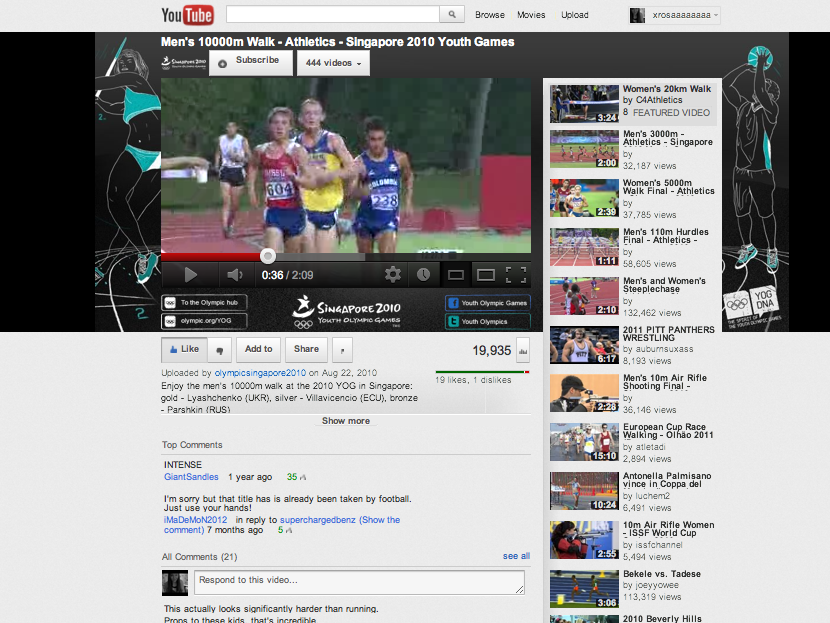The width and height of the screenshot is (830, 623).
Task: Click the Bekele vs. Tadese title
Action: point(662,574)
